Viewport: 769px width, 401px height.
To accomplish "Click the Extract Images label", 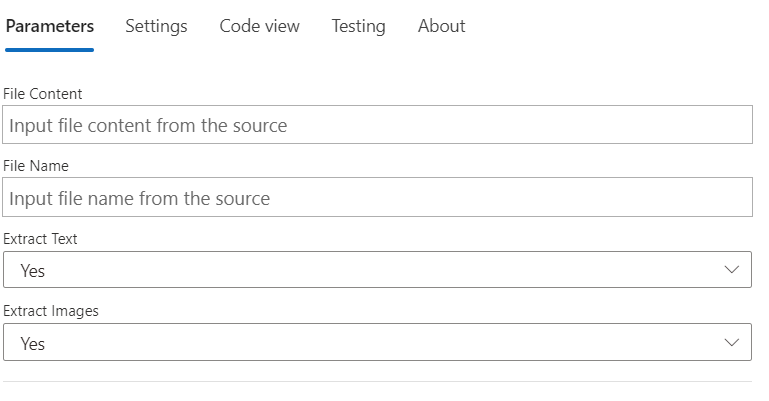I will (x=51, y=311).
